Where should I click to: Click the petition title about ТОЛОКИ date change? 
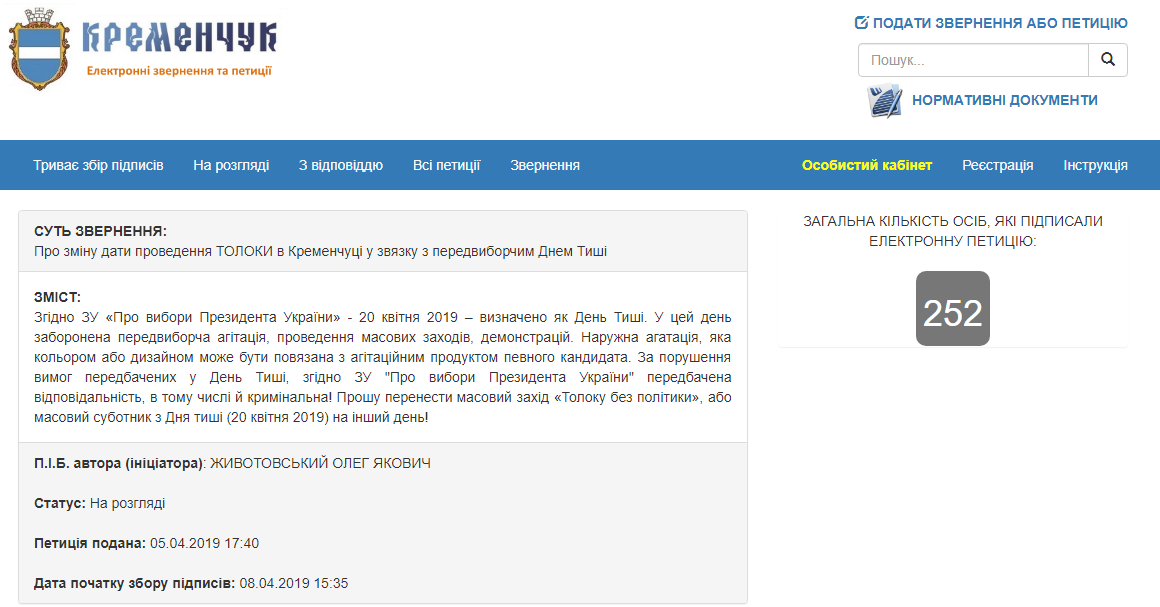tap(320, 251)
